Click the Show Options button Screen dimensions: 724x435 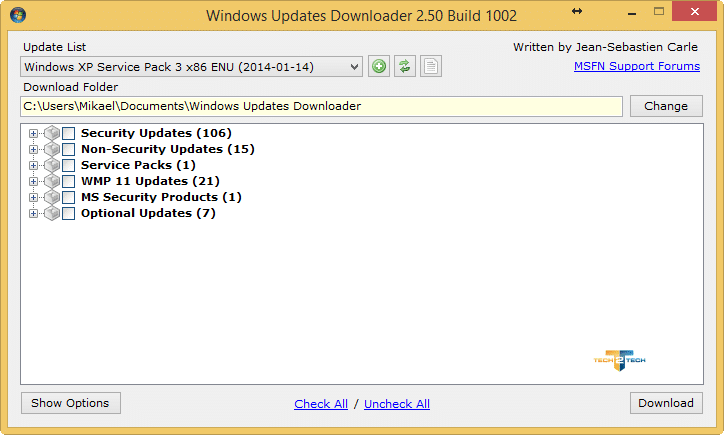coord(71,403)
